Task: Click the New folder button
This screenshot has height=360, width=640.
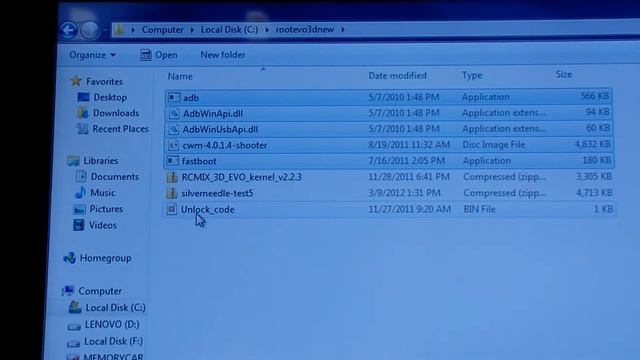Action: 222,55
